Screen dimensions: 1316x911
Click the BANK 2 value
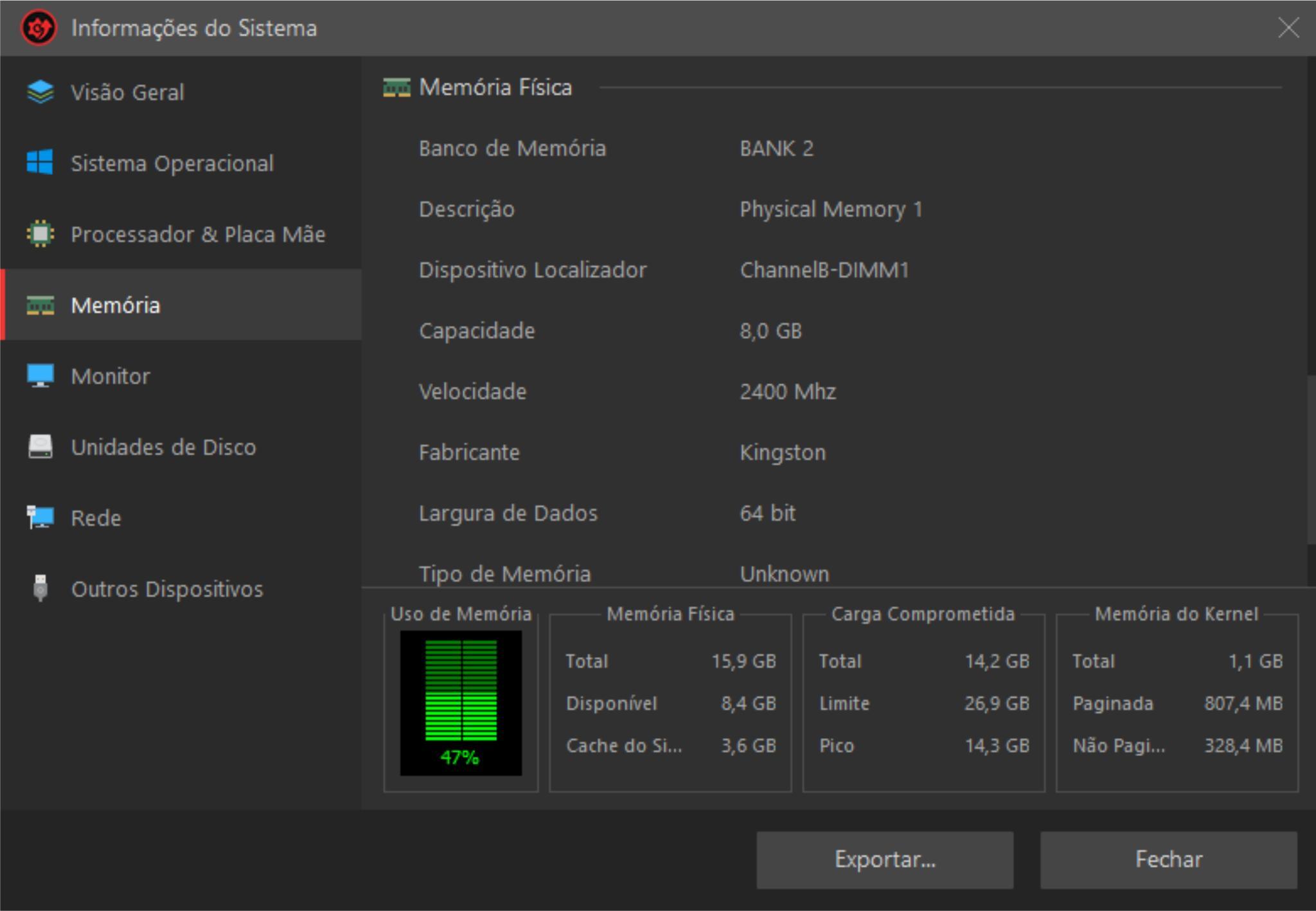coord(777,149)
